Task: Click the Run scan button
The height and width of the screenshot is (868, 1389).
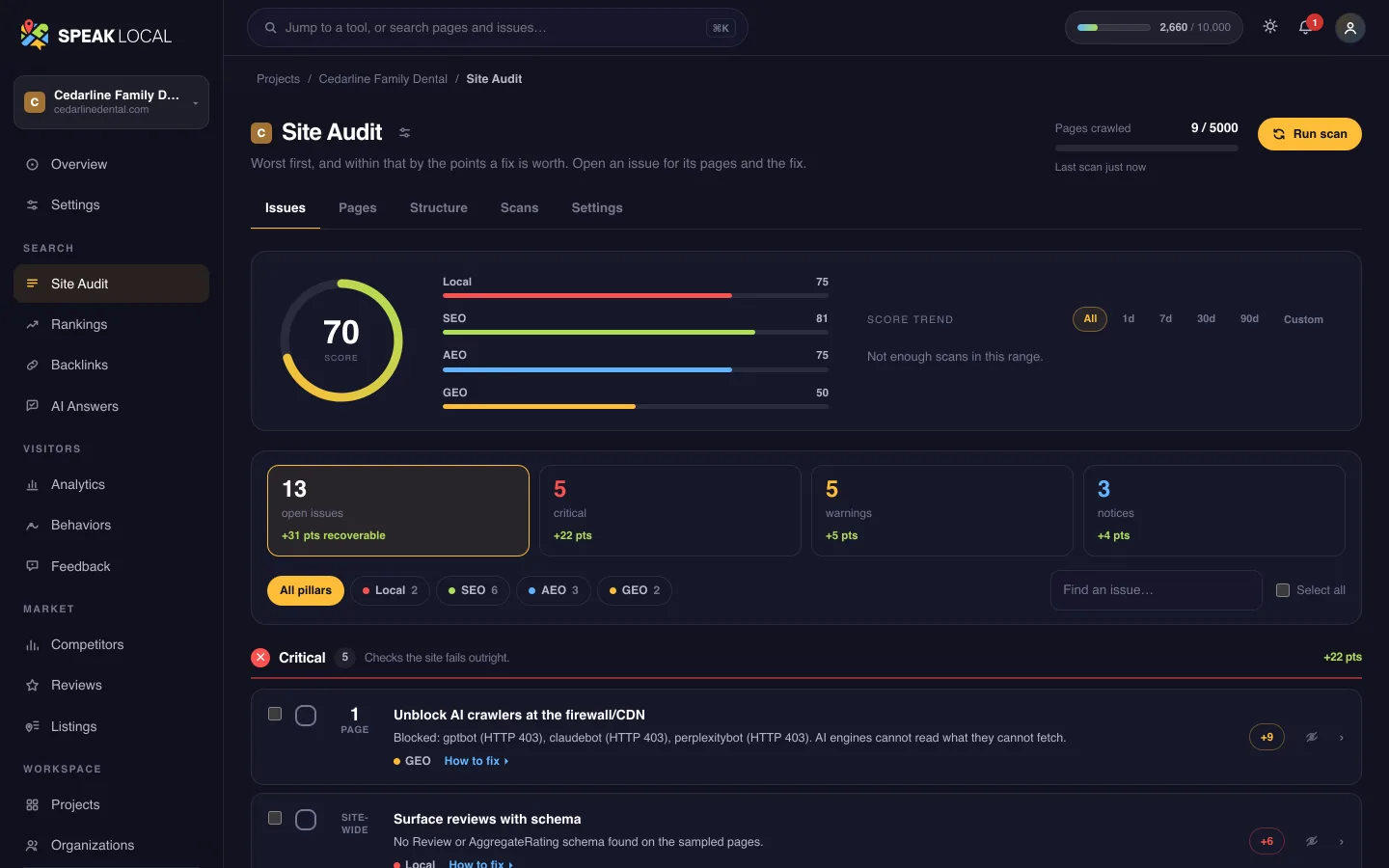Action: point(1309,134)
